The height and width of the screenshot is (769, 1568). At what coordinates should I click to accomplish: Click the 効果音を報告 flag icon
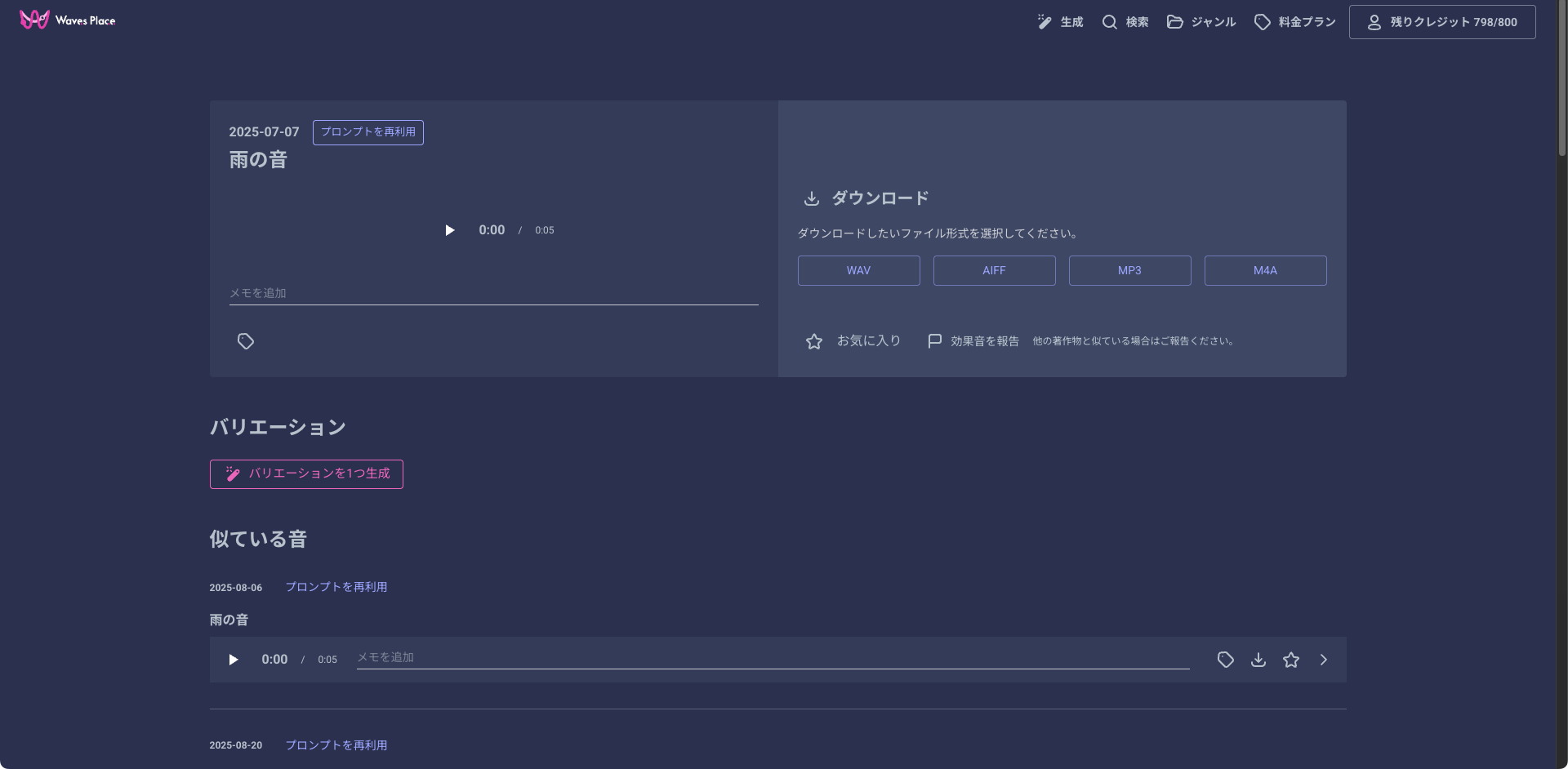tap(935, 341)
